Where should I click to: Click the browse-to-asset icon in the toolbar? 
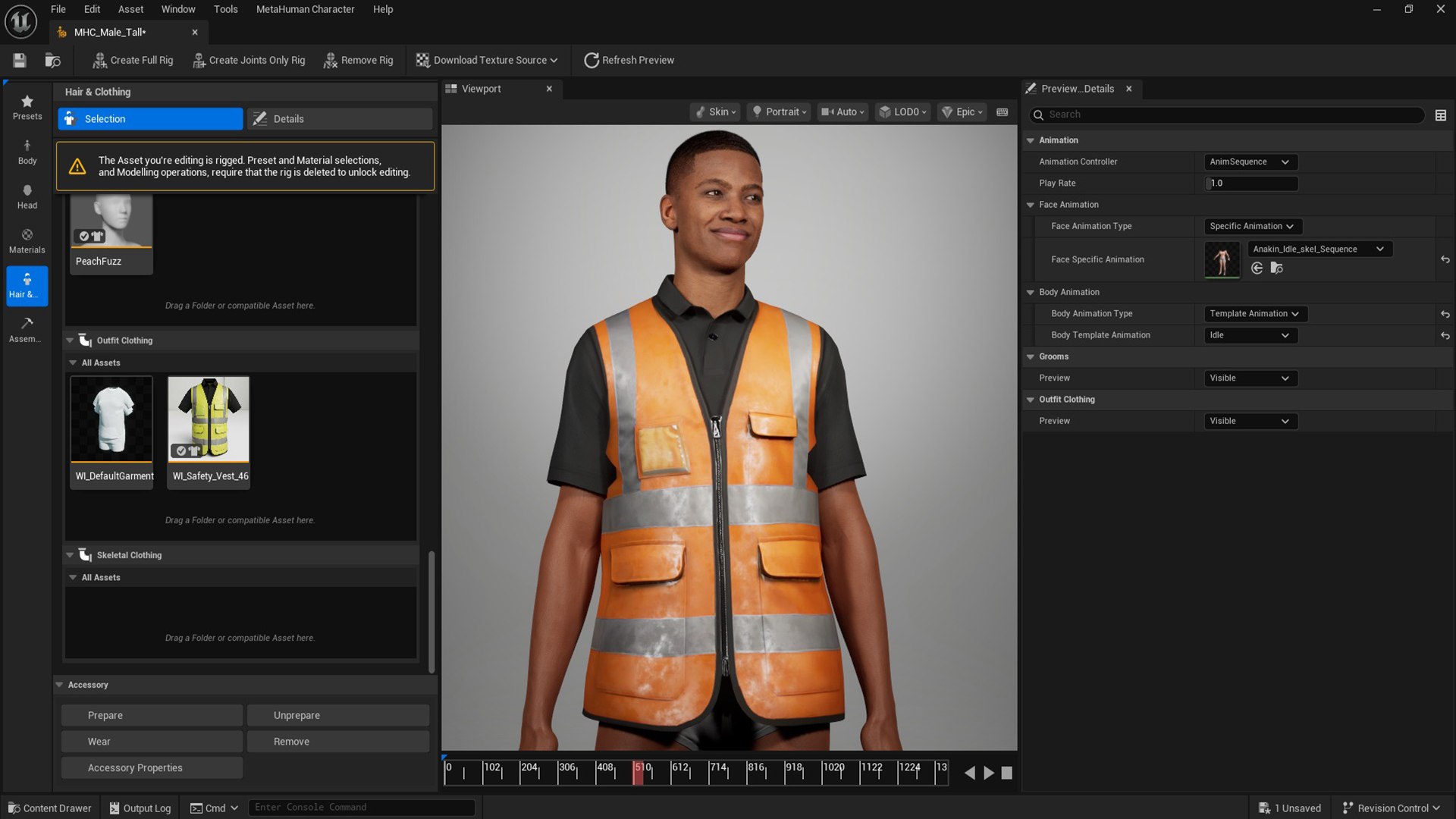[x=52, y=60]
